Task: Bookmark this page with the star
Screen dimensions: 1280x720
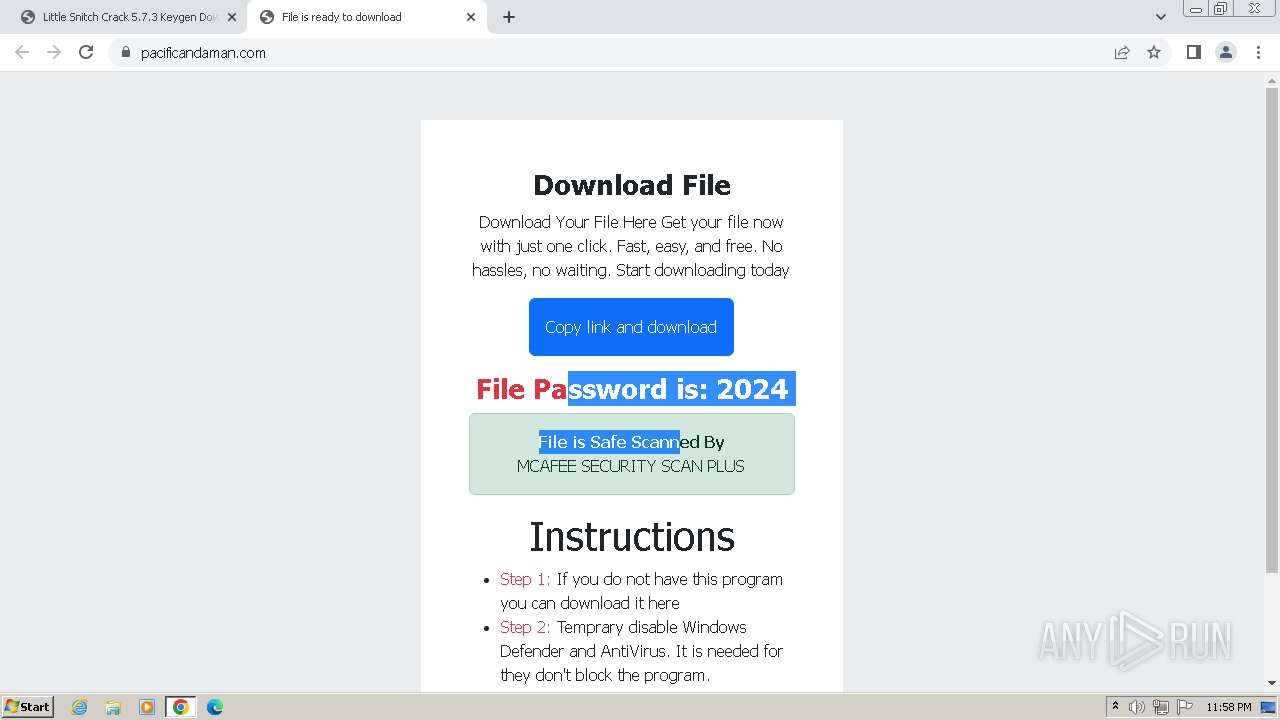Action: click(1154, 53)
